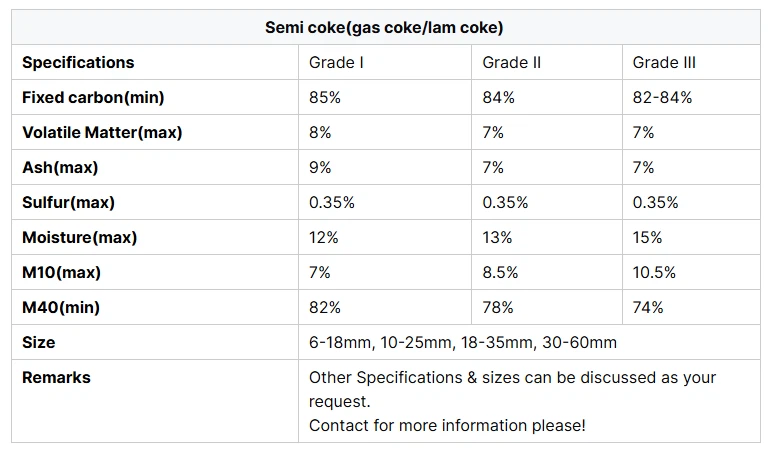Screen dimensions: 779x449
Task: Click the 10.5% M10 value
Action: [654, 272]
